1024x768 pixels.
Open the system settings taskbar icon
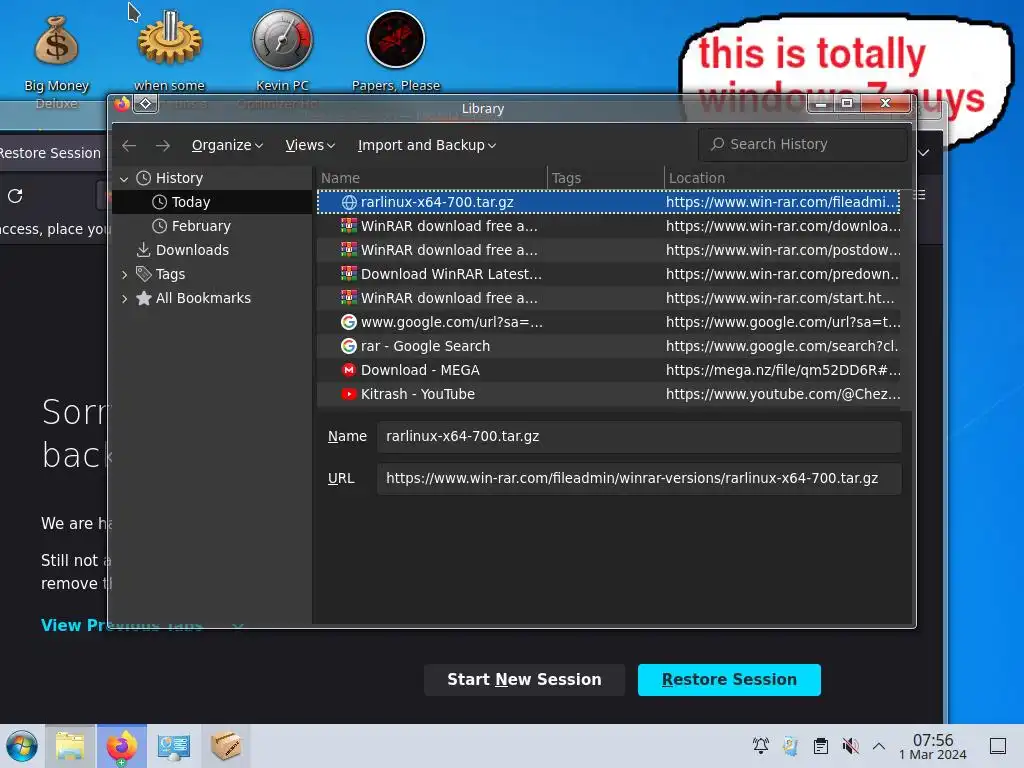pos(173,746)
